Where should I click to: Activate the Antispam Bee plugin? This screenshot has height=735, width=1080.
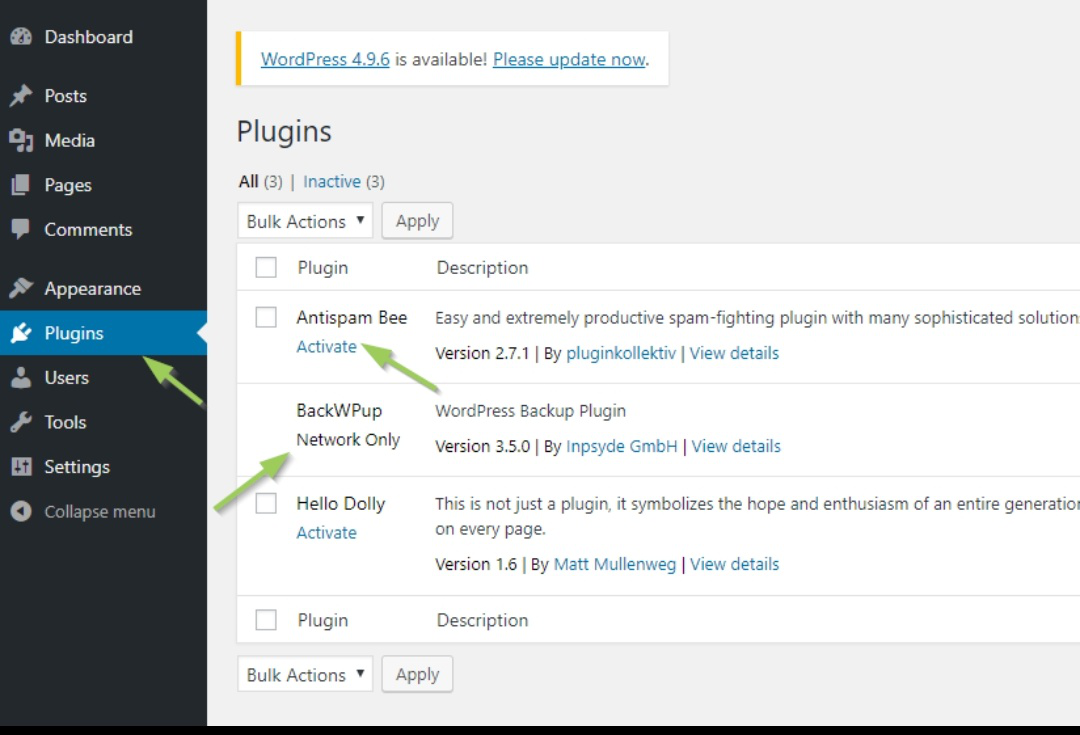coord(326,347)
